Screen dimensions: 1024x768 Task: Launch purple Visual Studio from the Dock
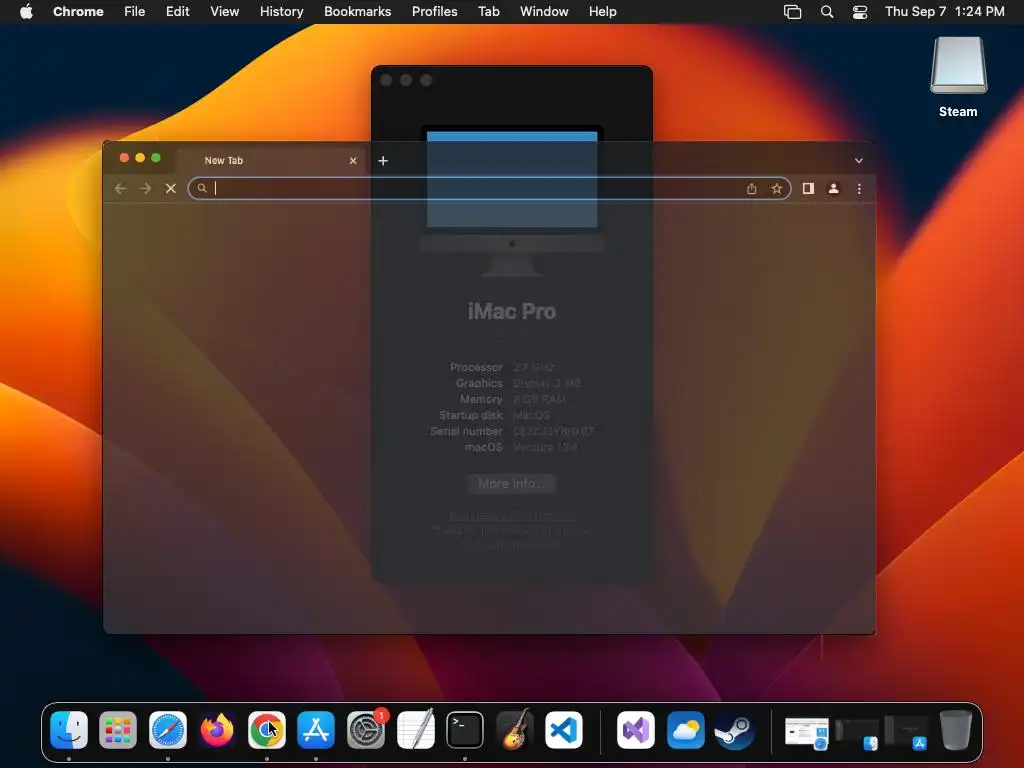(x=635, y=729)
